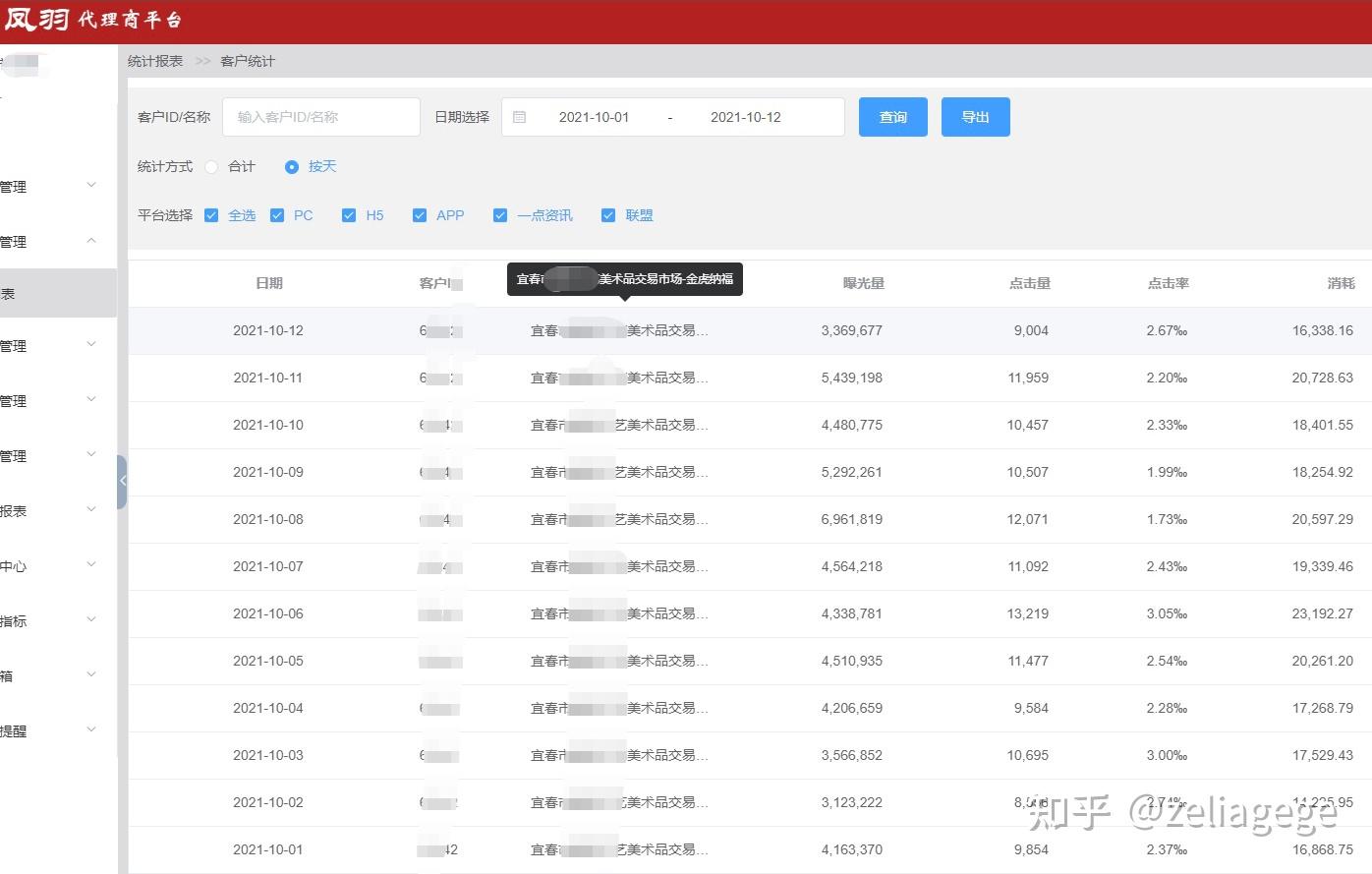Viewport: 1372px width, 874px height.
Task: Click the cost value 20,728.63
Action: tap(1323, 378)
